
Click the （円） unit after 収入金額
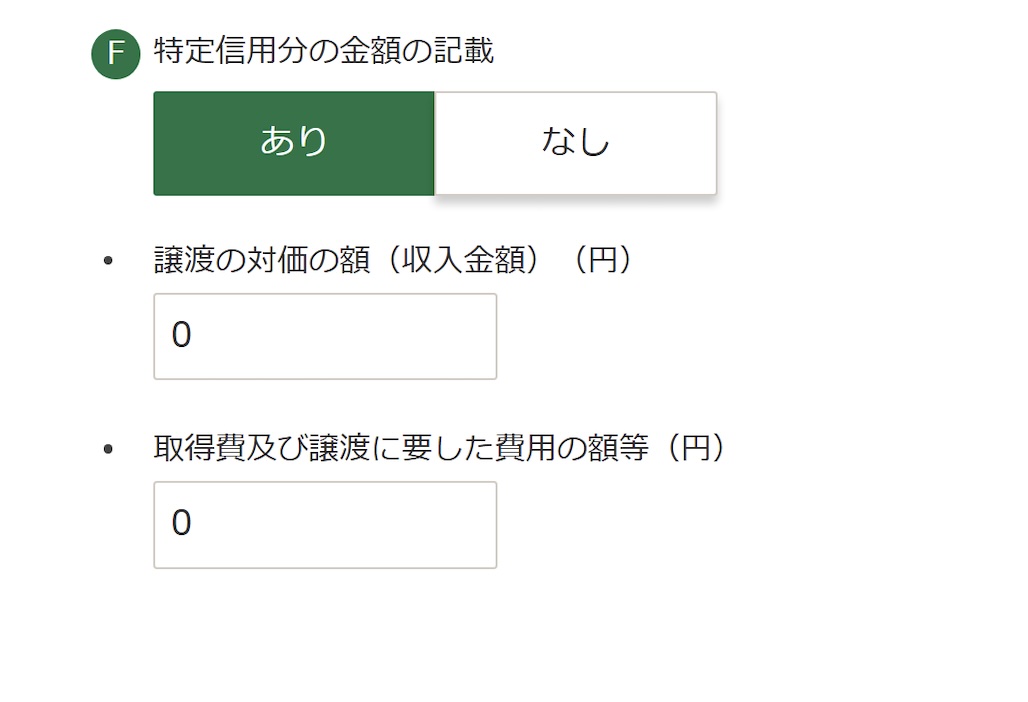[x=603, y=260]
